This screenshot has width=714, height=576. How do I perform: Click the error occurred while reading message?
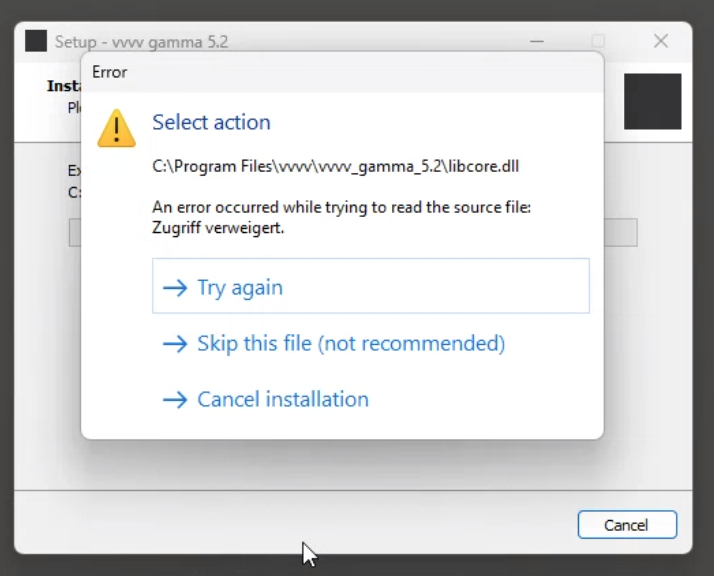[x=342, y=207]
